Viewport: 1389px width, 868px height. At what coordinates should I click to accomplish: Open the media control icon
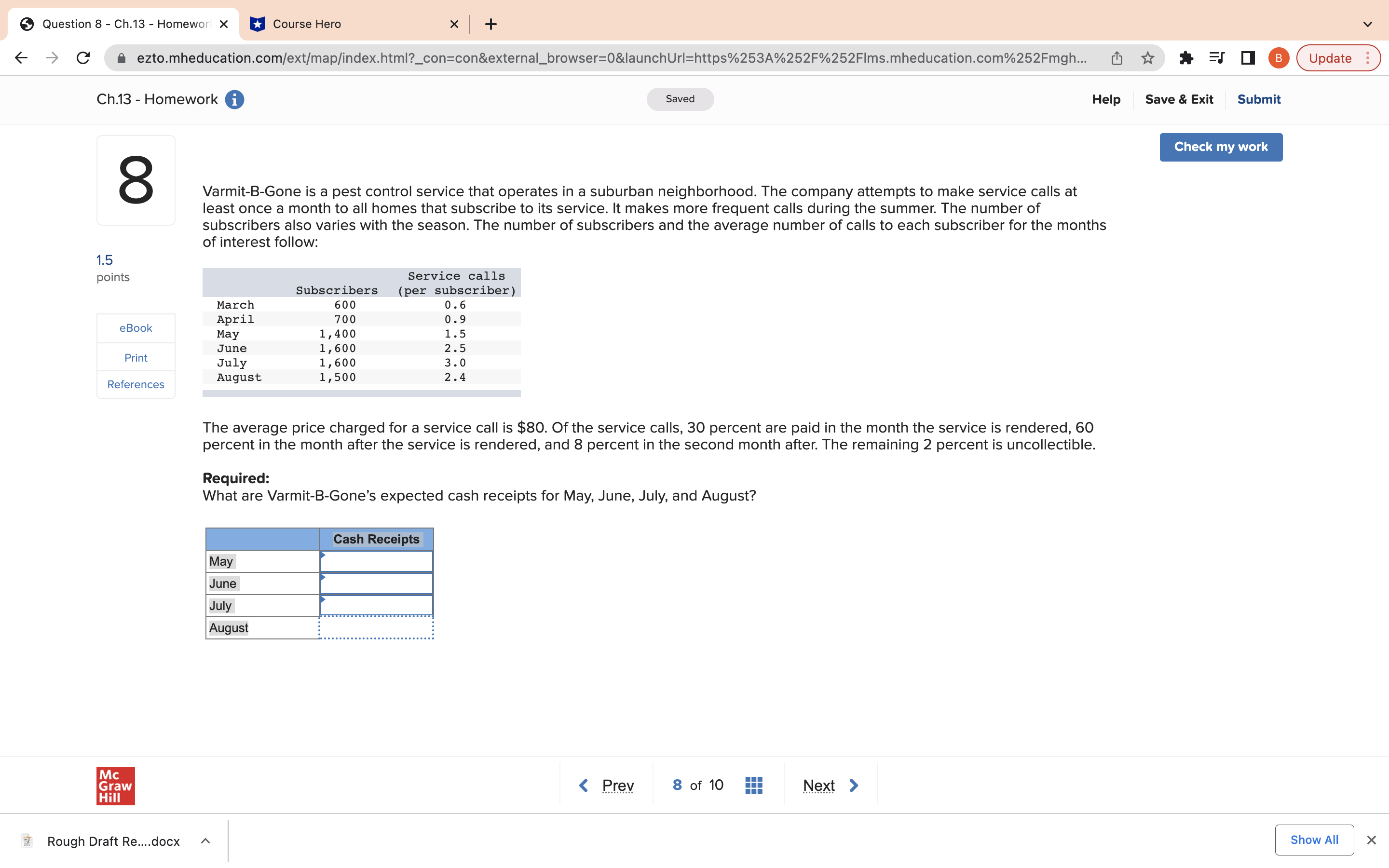(x=1217, y=58)
